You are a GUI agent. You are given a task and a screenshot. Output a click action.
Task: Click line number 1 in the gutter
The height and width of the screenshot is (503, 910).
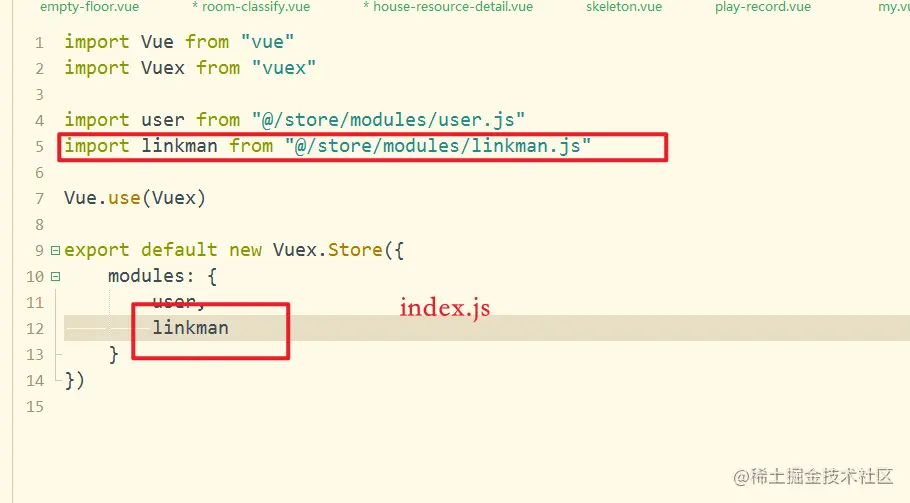[39, 42]
